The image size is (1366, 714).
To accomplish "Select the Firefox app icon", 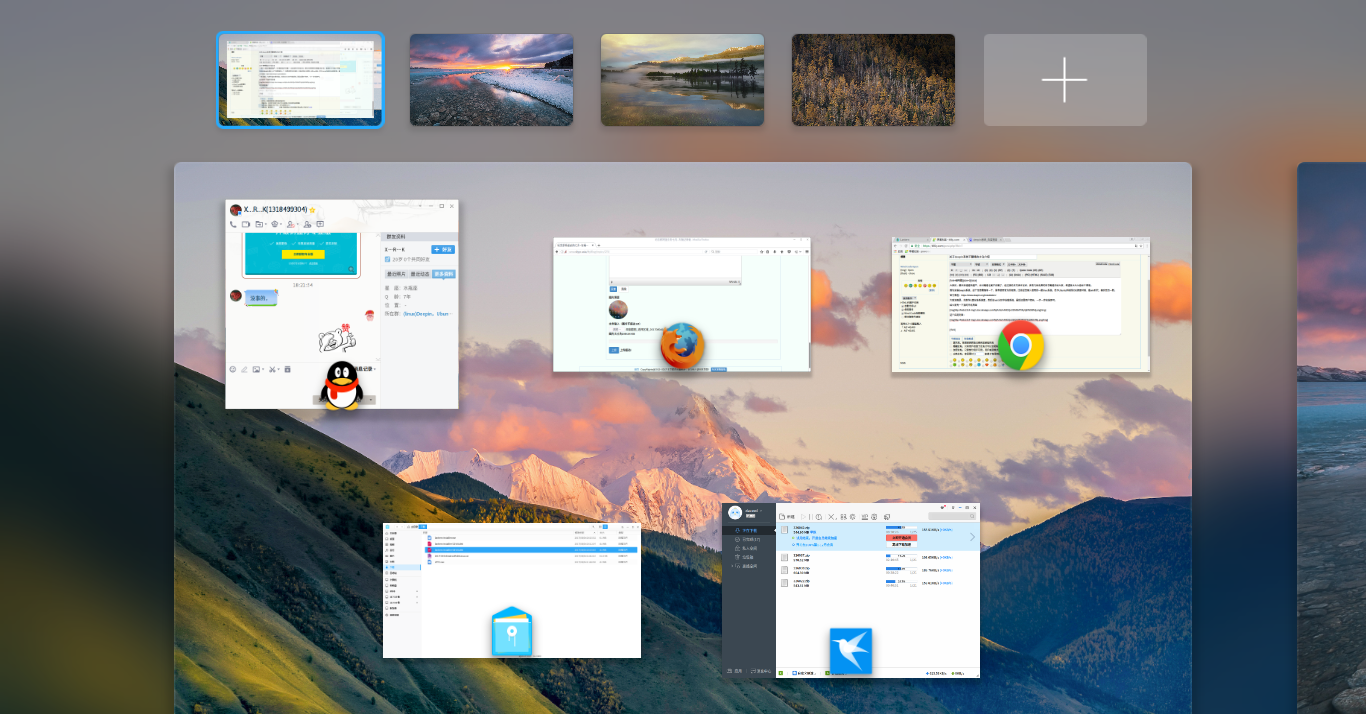I will click(x=682, y=346).
